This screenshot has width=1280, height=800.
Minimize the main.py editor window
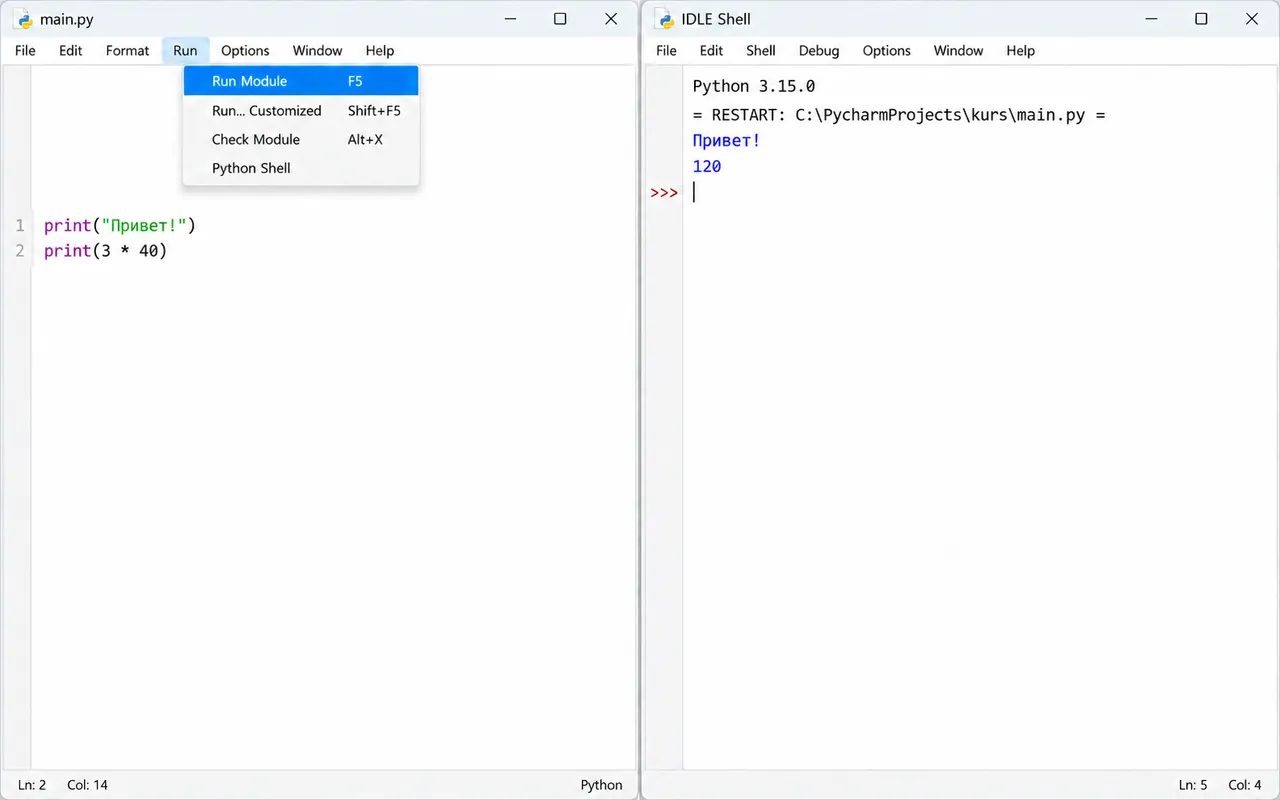click(510, 19)
